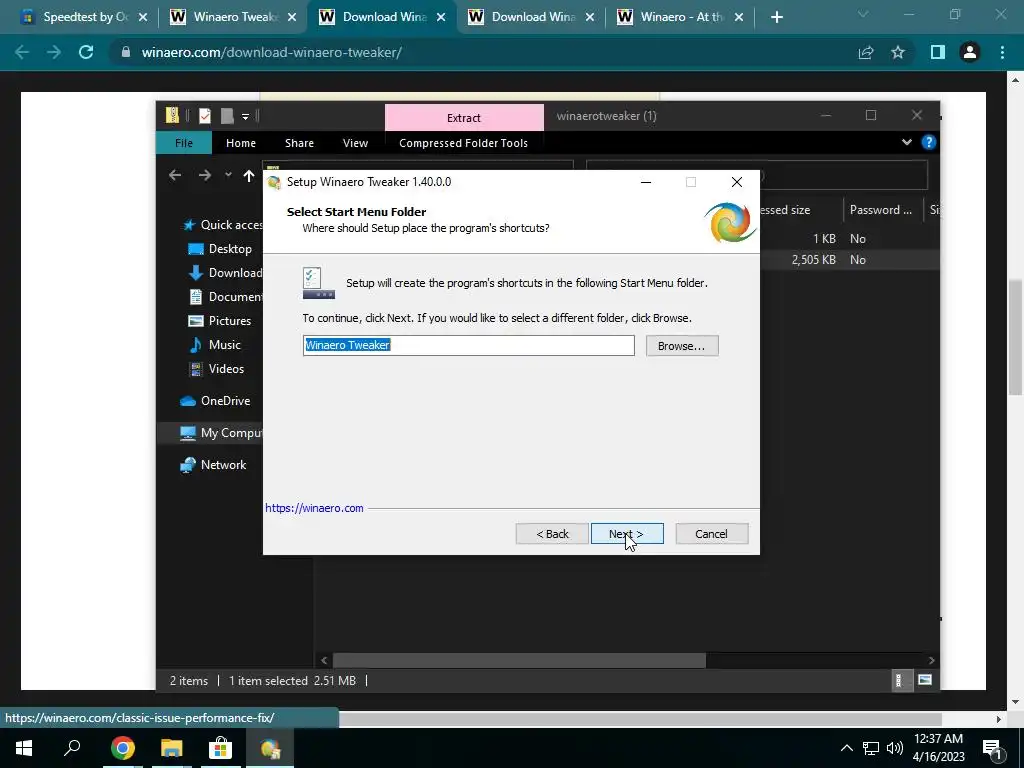This screenshot has height=768, width=1024.
Task: Open Downloads in navigation pane
Action: (225, 273)
